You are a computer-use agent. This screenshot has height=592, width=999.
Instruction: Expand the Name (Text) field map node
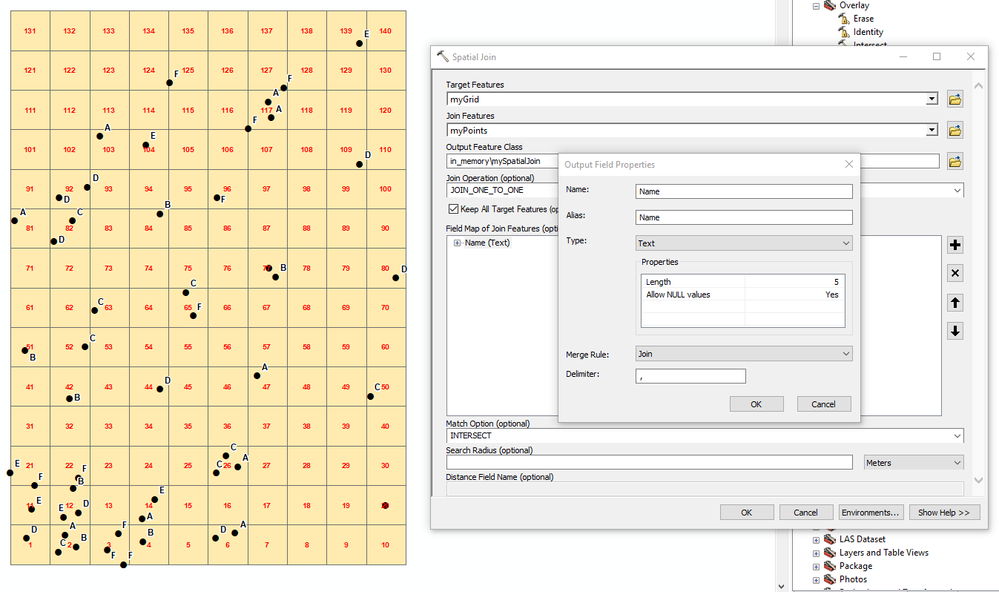click(457, 243)
